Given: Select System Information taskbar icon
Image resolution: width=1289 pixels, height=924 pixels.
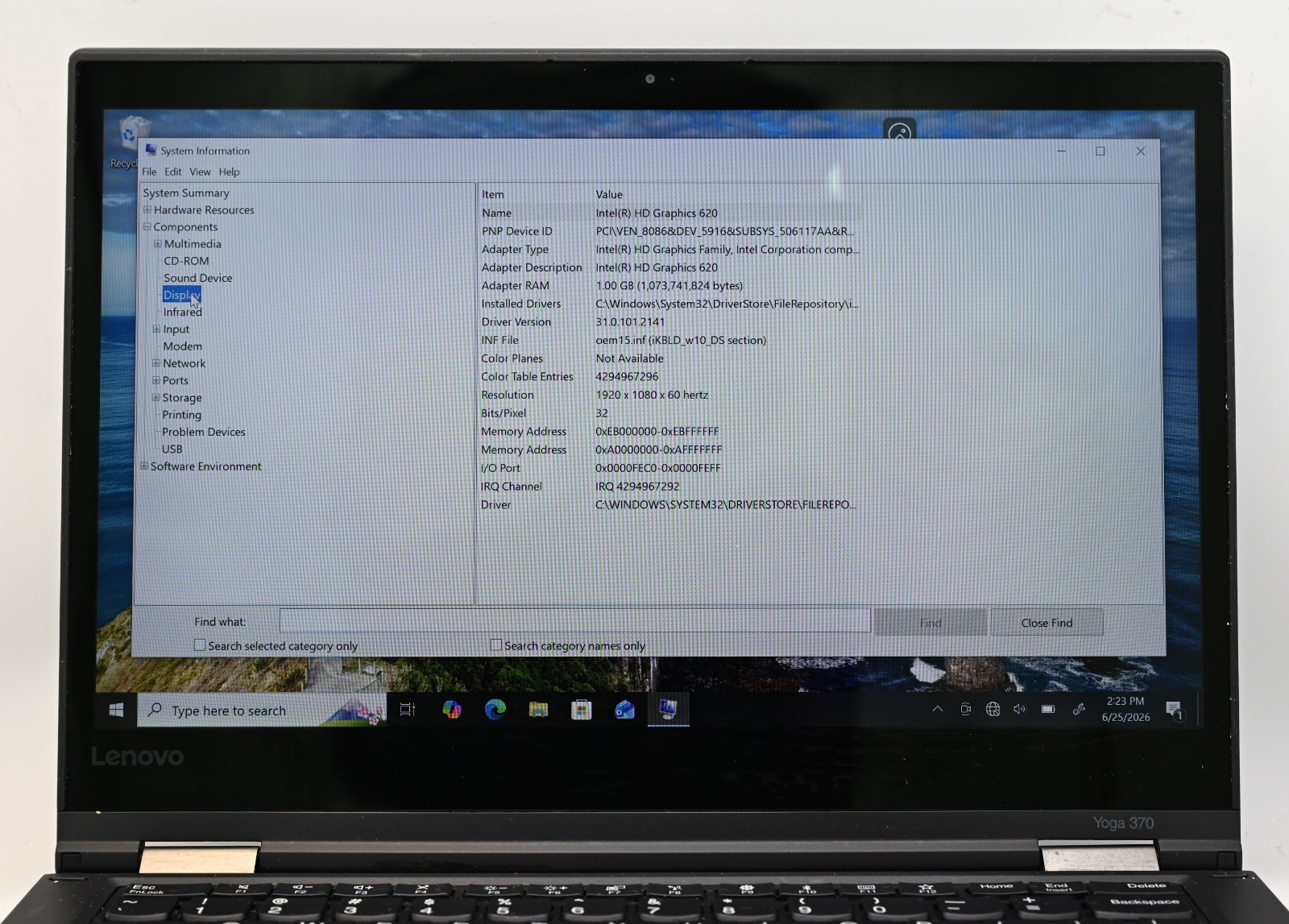Looking at the screenshot, I should coord(668,710).
